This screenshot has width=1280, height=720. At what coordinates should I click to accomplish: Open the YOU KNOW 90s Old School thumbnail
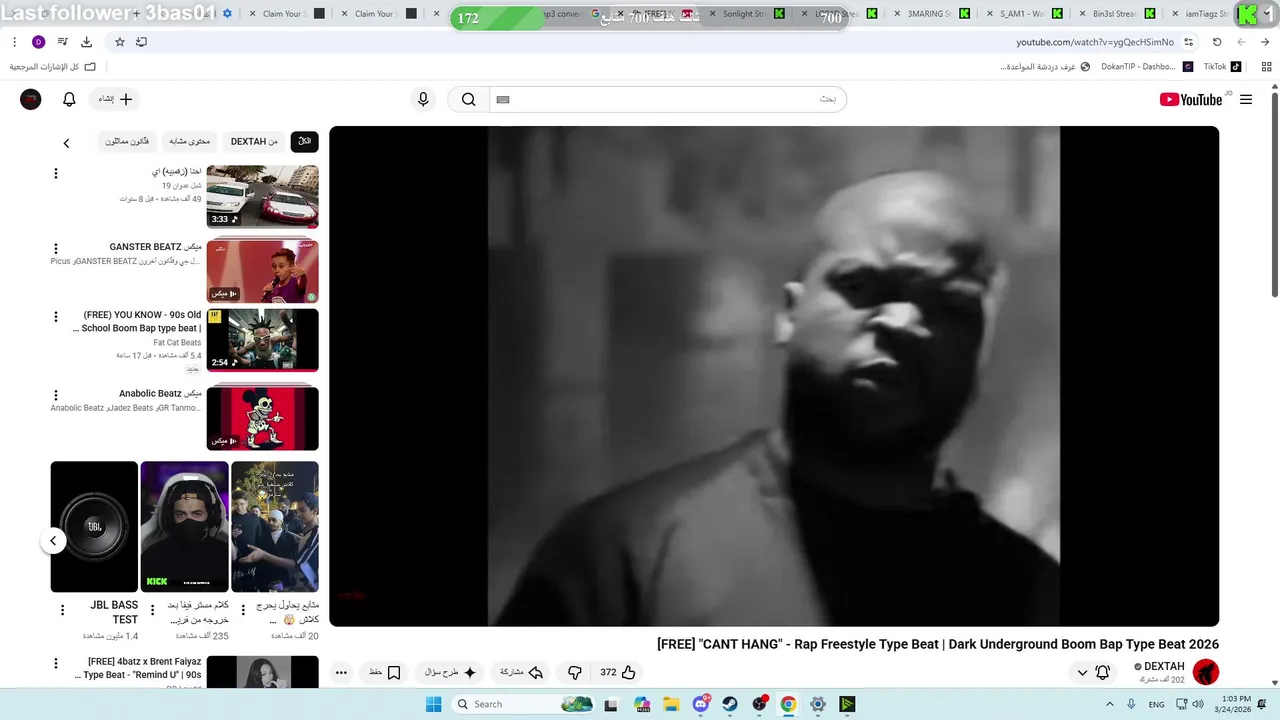click(x=262, y=340)
